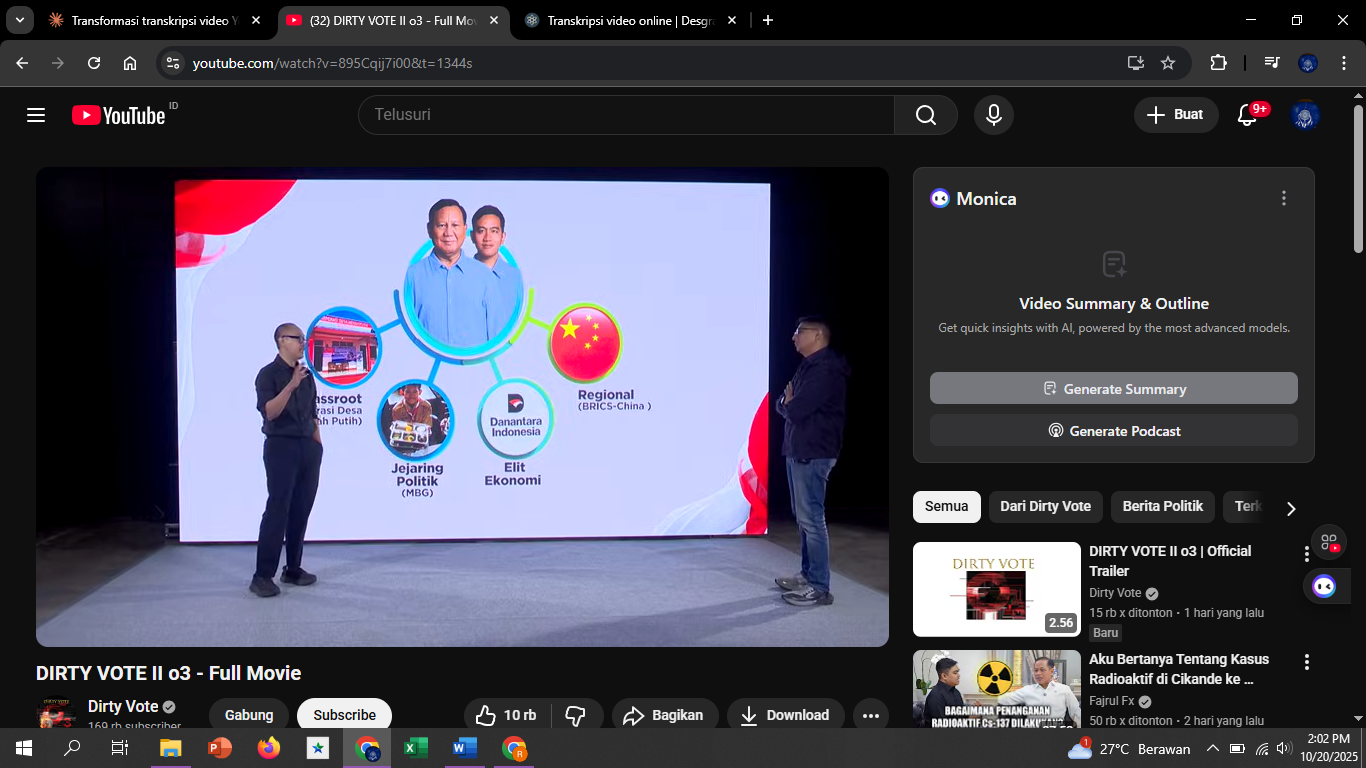Open the Fajrul Fx channel link
Viewport: 1366px width, 768px height.
click(1112, 701)
